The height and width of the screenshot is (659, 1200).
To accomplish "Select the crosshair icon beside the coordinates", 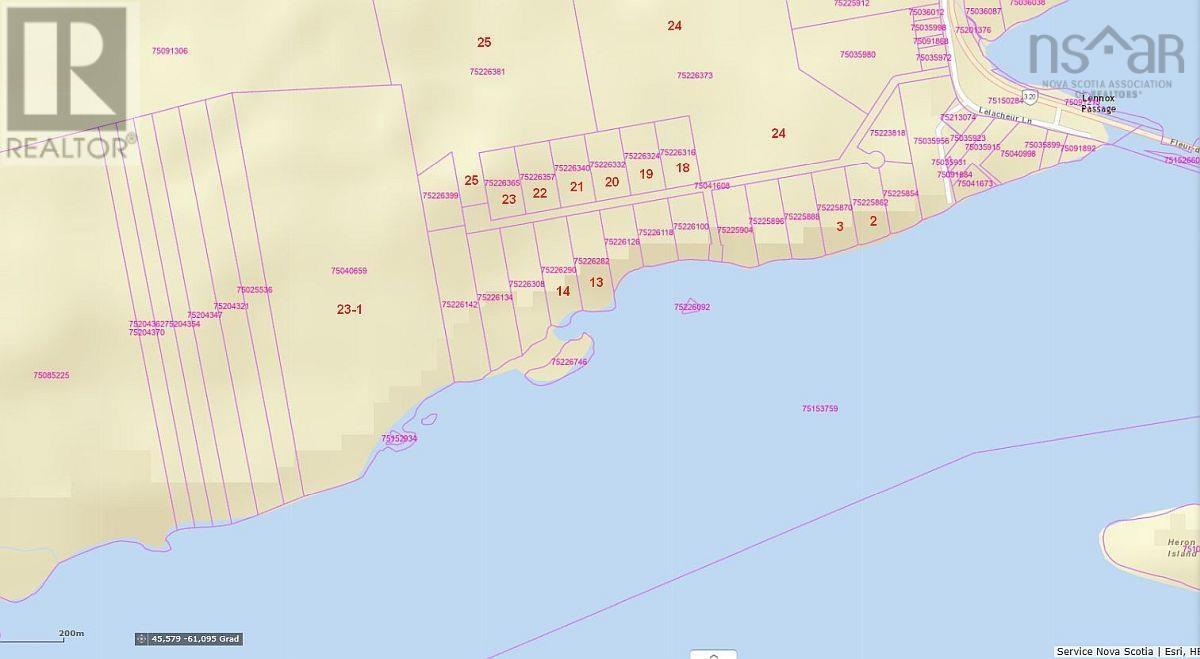I will click(x=141, y=637).
